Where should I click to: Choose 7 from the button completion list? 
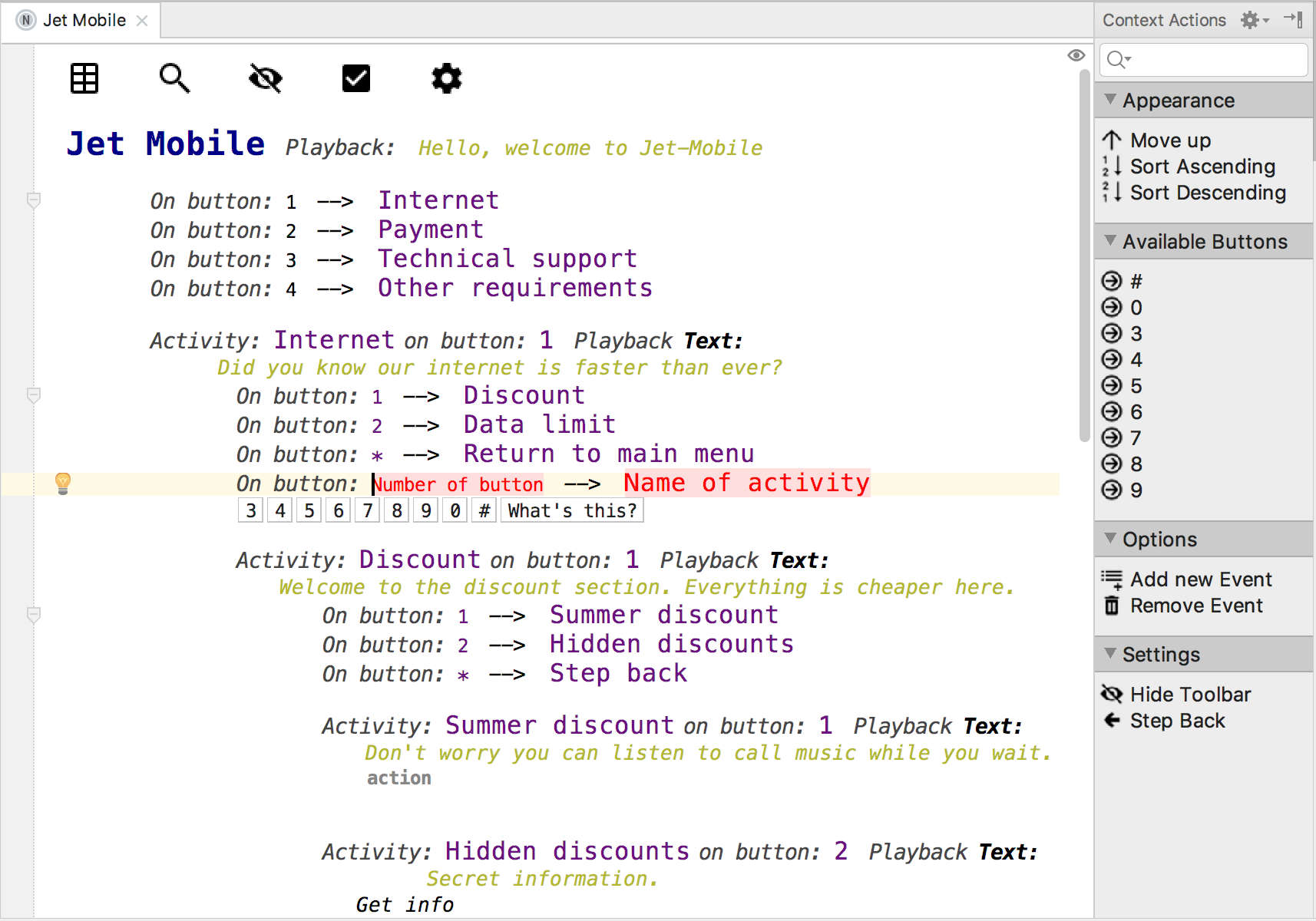click(x=368, y=510)
